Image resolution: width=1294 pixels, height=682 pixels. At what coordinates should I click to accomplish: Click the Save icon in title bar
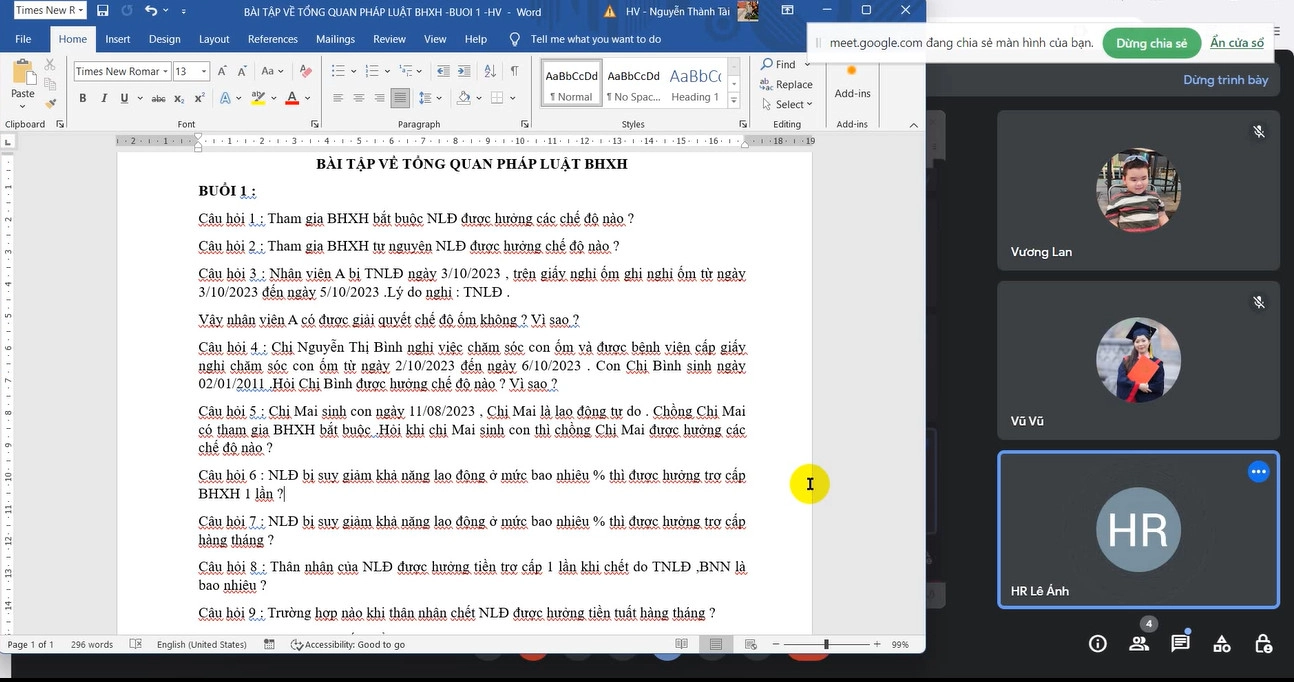pyautogui.click(x=102, y=11)
